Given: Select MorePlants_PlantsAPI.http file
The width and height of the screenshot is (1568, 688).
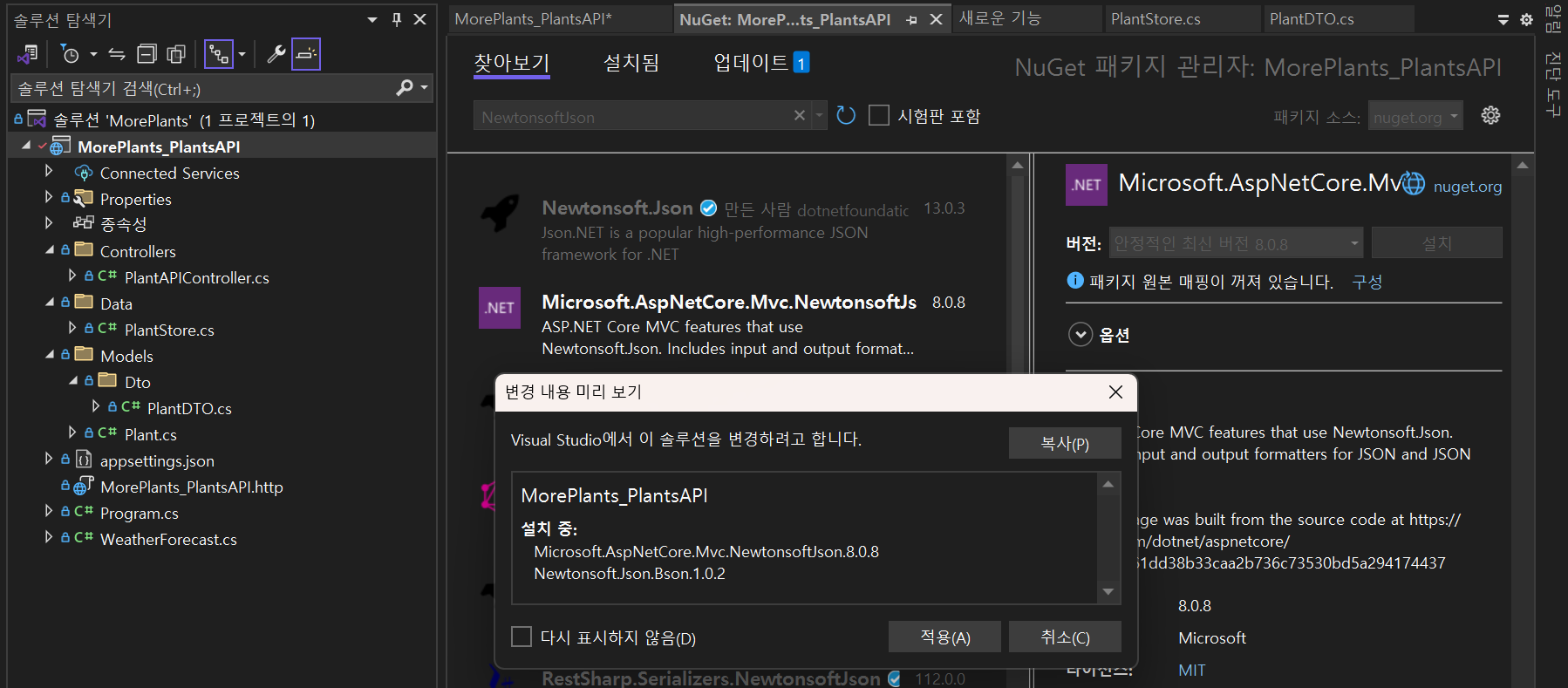Looking at the screenshot, I should [x=192, y=487].
